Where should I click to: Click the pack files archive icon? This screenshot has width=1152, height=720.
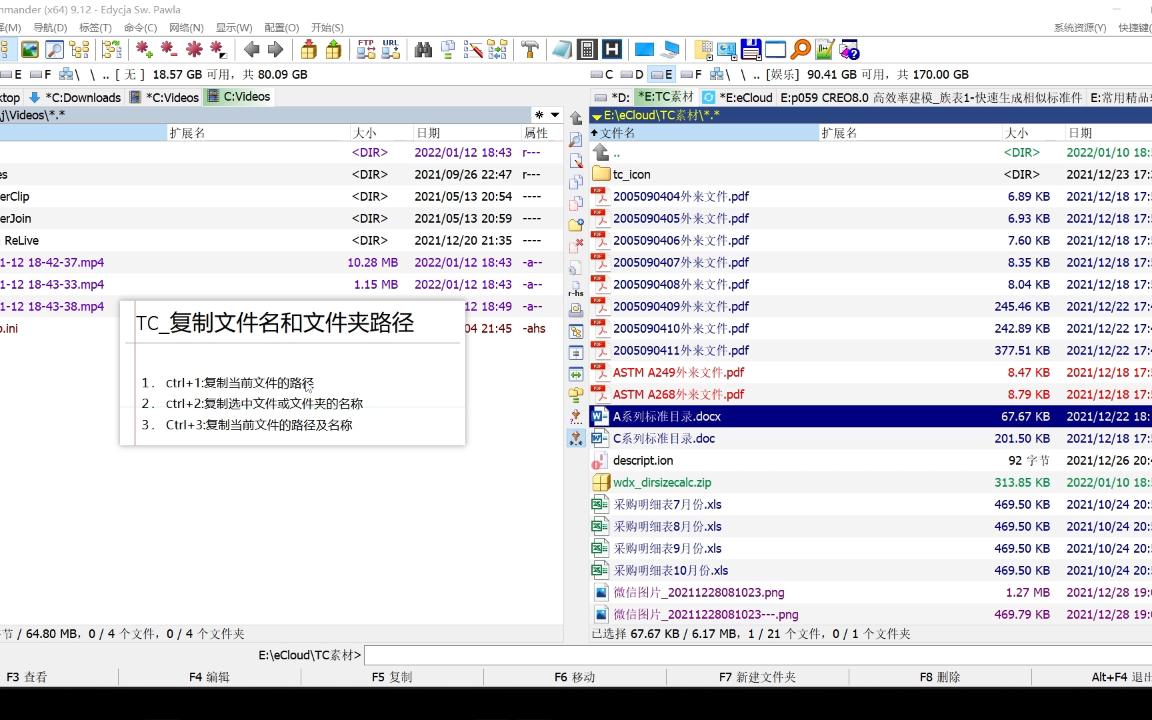307,50
